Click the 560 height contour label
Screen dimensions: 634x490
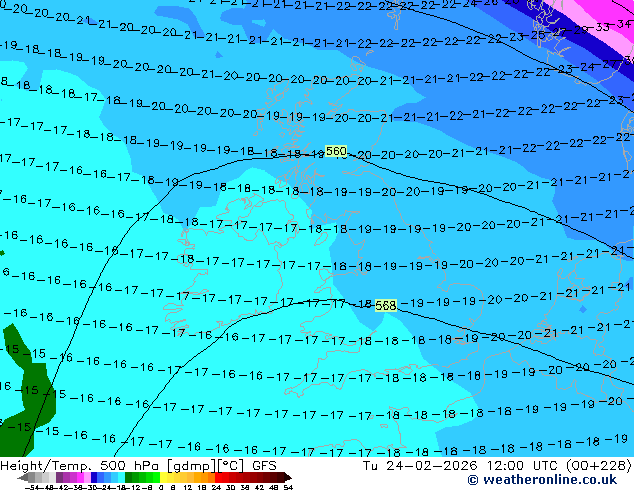[x=336, y=151]
